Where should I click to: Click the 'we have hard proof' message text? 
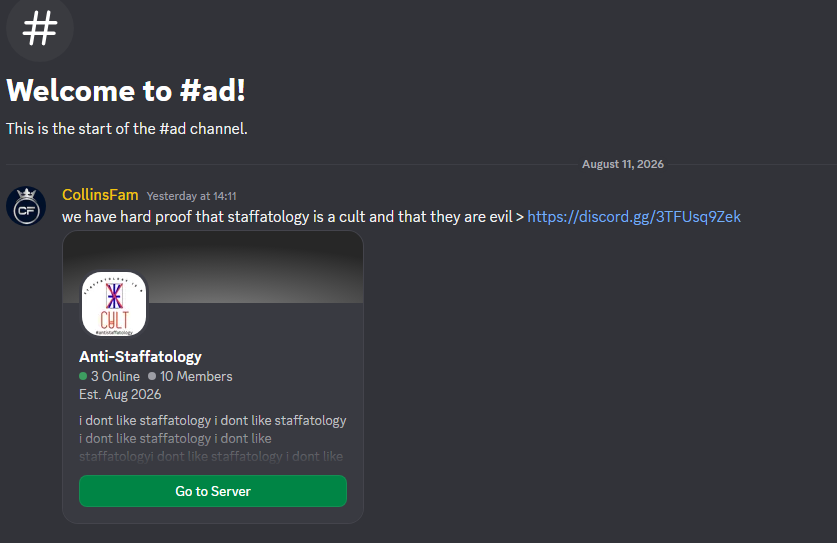click(293, 216)
